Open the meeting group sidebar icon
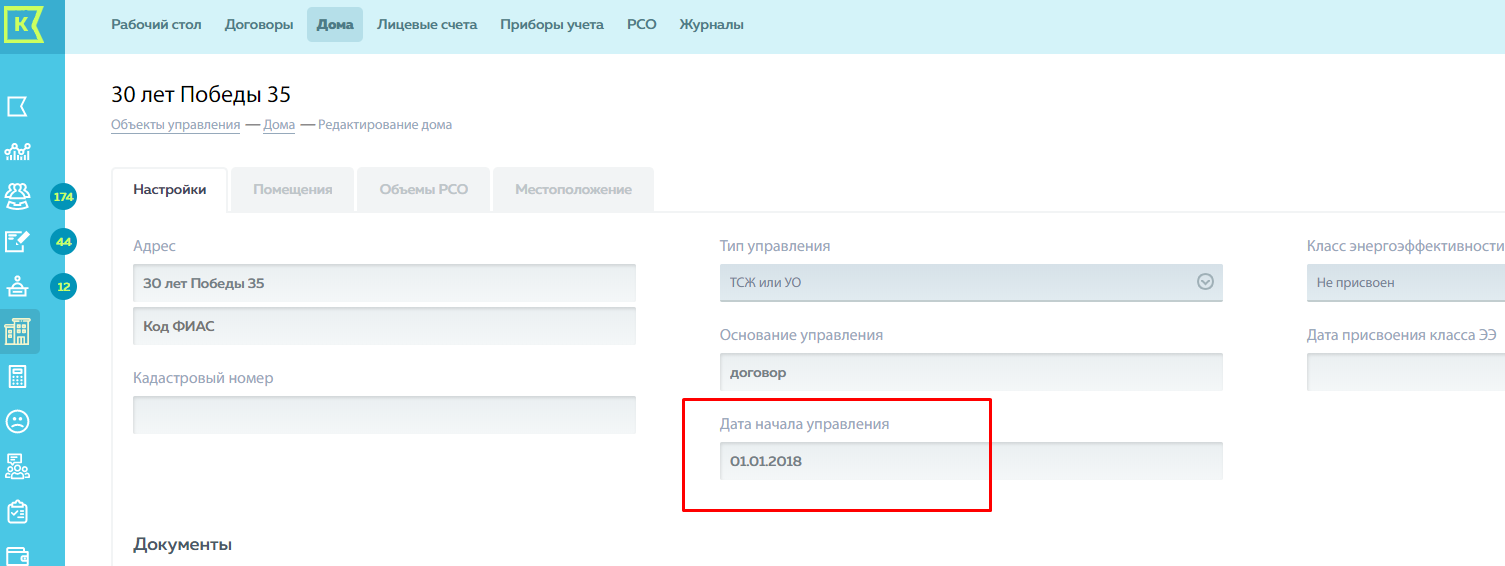The height and width of the screenshot is (566, 1505). 17,467
